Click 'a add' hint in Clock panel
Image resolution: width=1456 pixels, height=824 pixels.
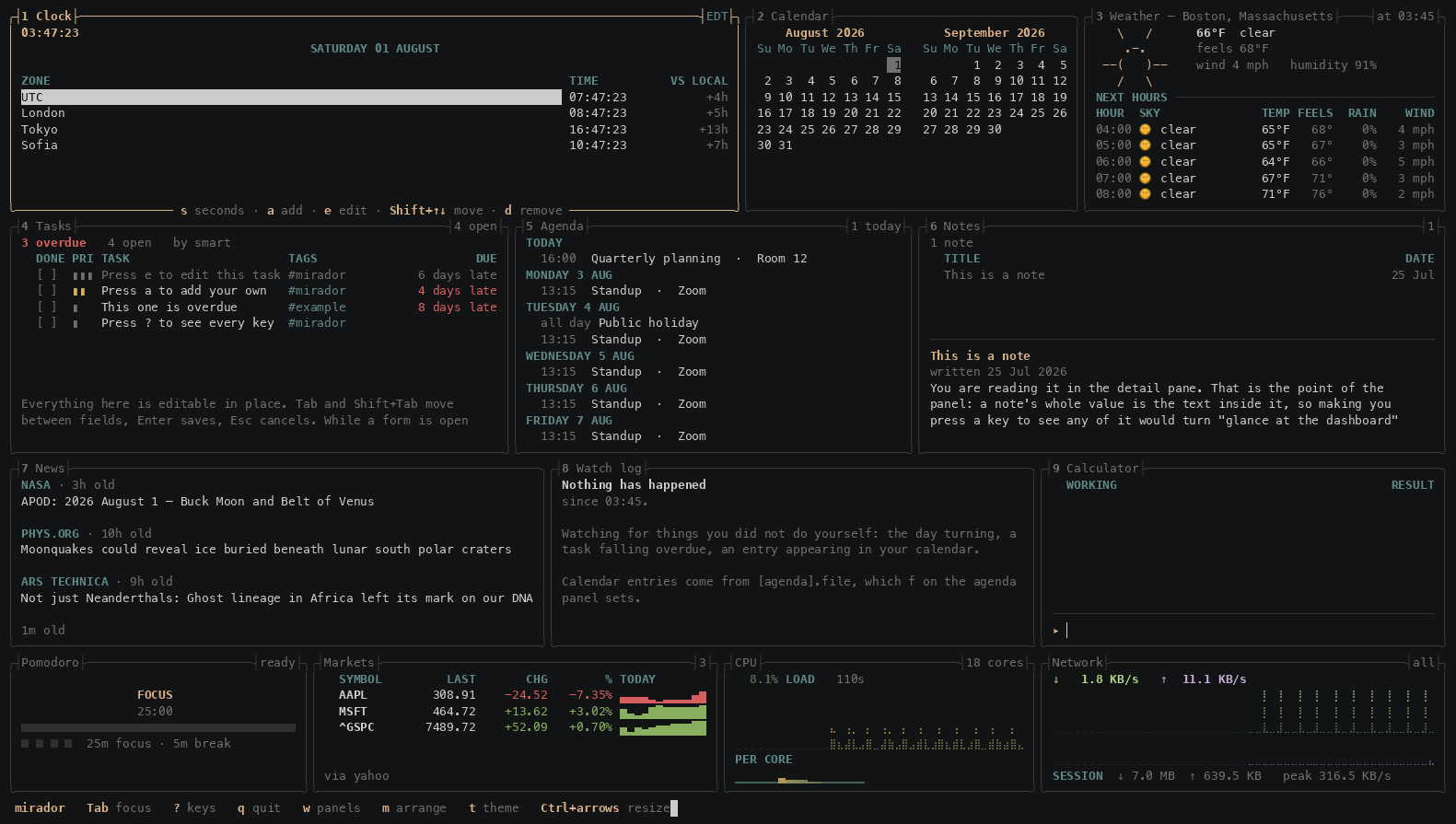point(285,211)
